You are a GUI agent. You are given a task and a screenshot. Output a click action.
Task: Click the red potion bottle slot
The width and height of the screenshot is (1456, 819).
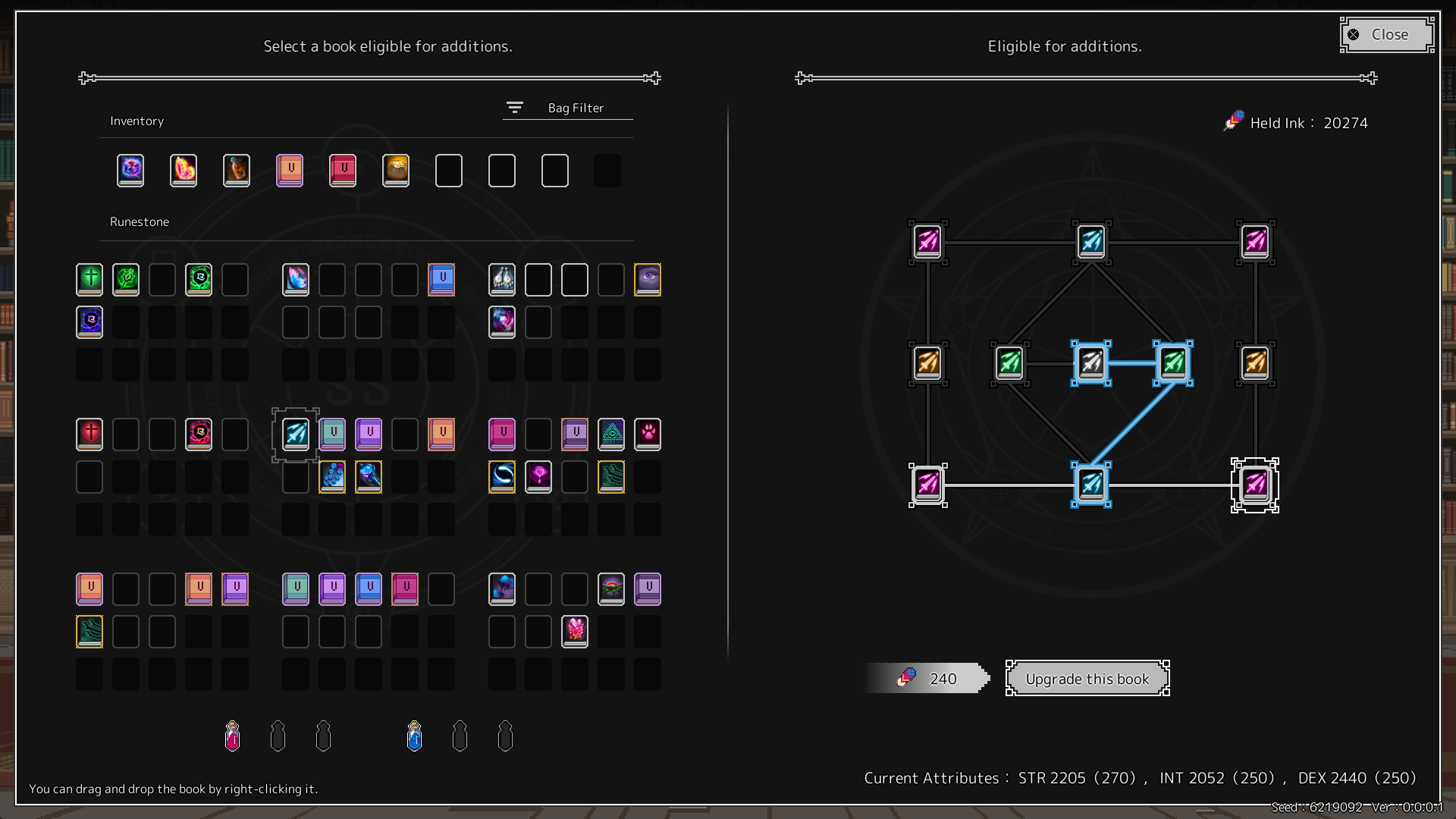tap(233, 736)
